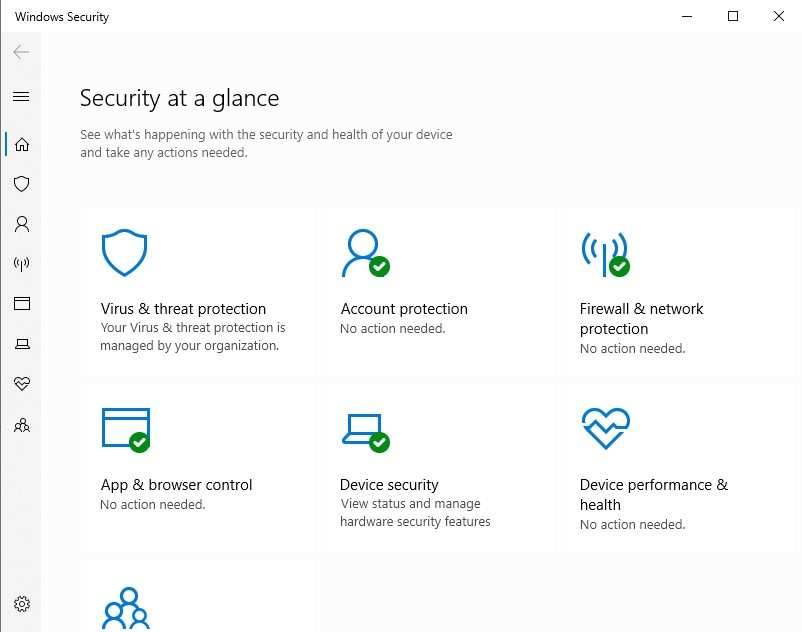This screenshot has height=632, width=802.
Task: Expand the hamburger navigation menu
Action: [21, 97]
